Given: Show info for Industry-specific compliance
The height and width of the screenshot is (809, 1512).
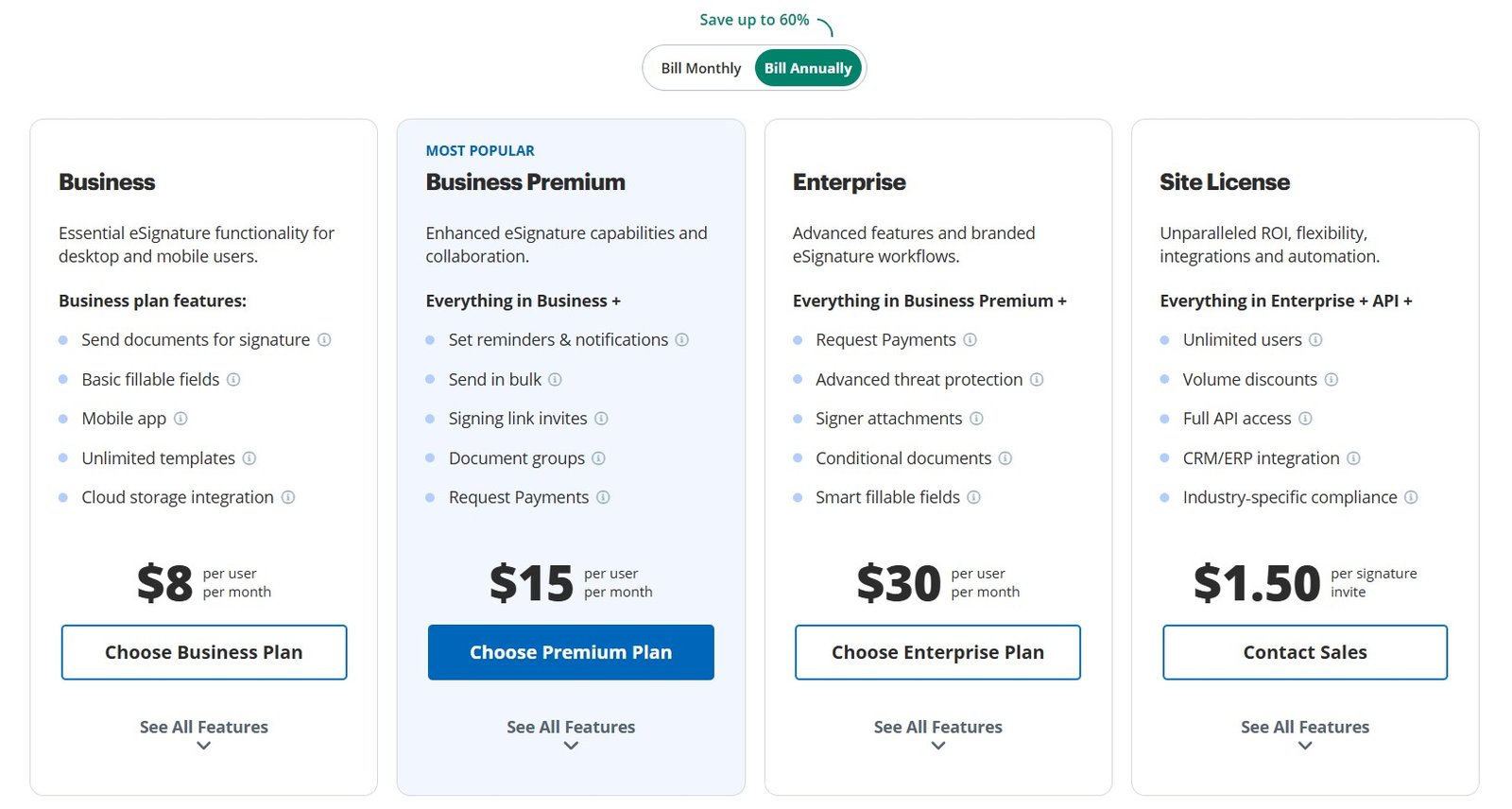Looking at the screenshot, I should [1411, 497].
